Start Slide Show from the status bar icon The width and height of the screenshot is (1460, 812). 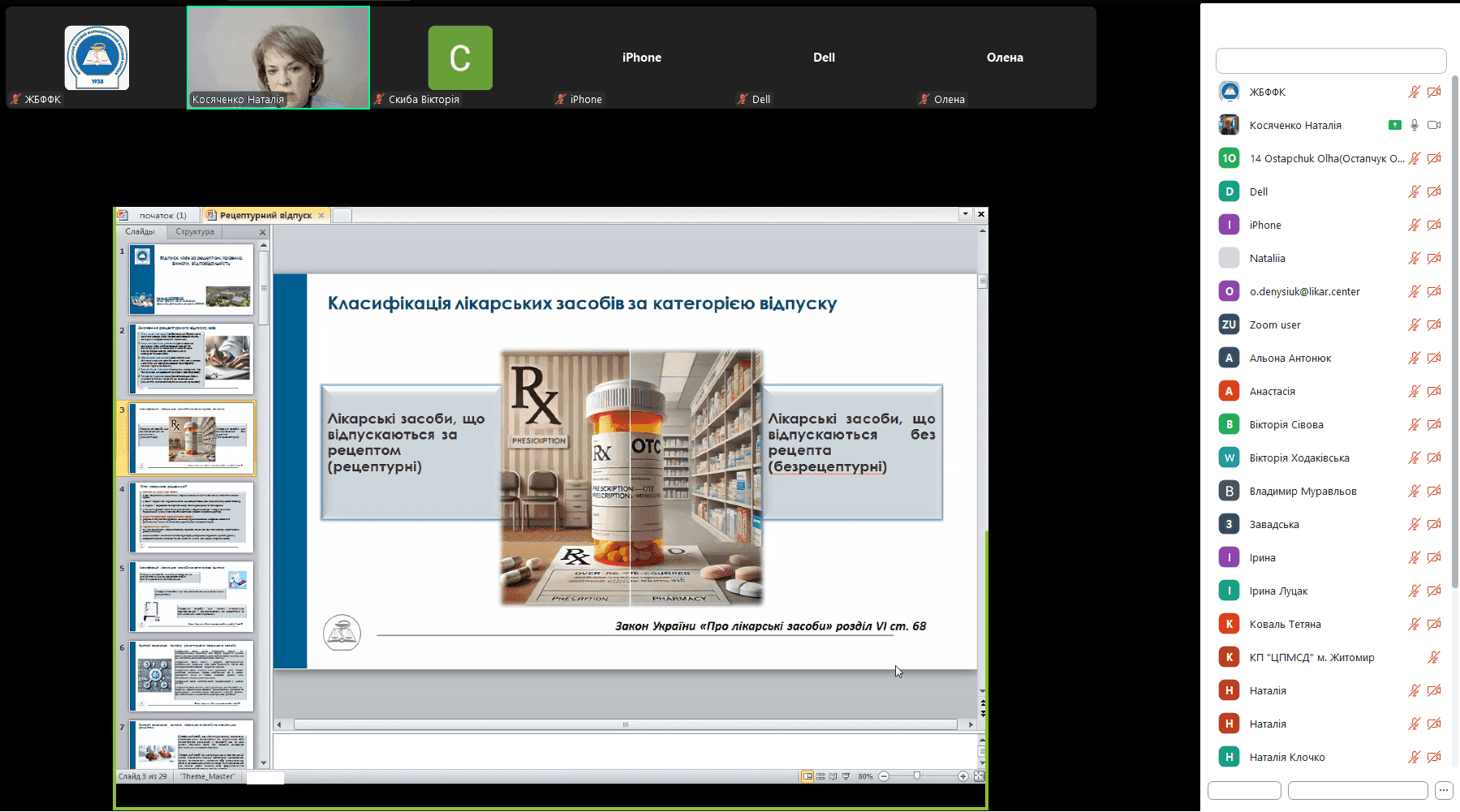coord(846,776)
